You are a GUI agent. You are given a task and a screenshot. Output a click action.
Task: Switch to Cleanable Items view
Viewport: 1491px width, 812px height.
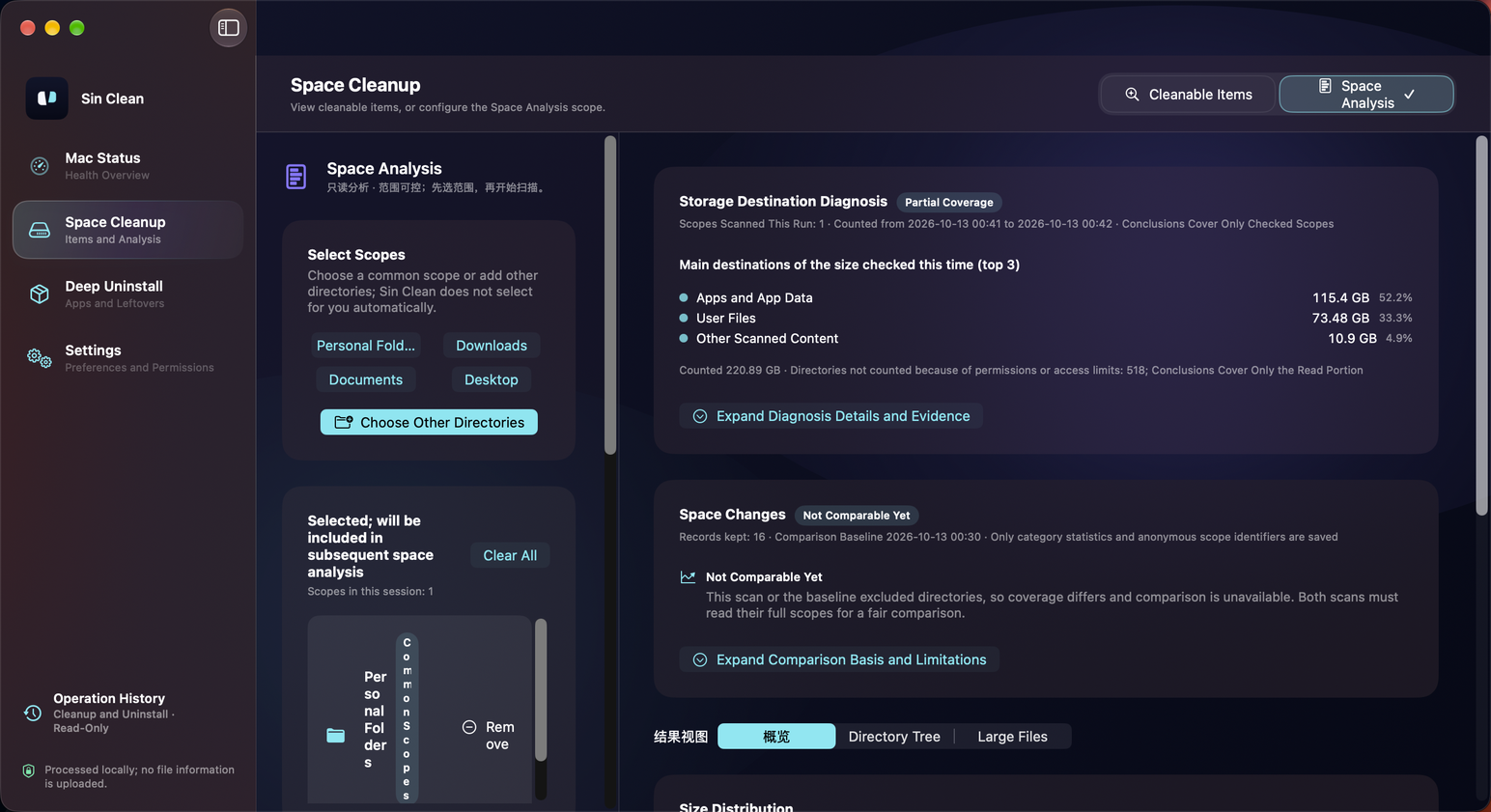coord(1188,95)
